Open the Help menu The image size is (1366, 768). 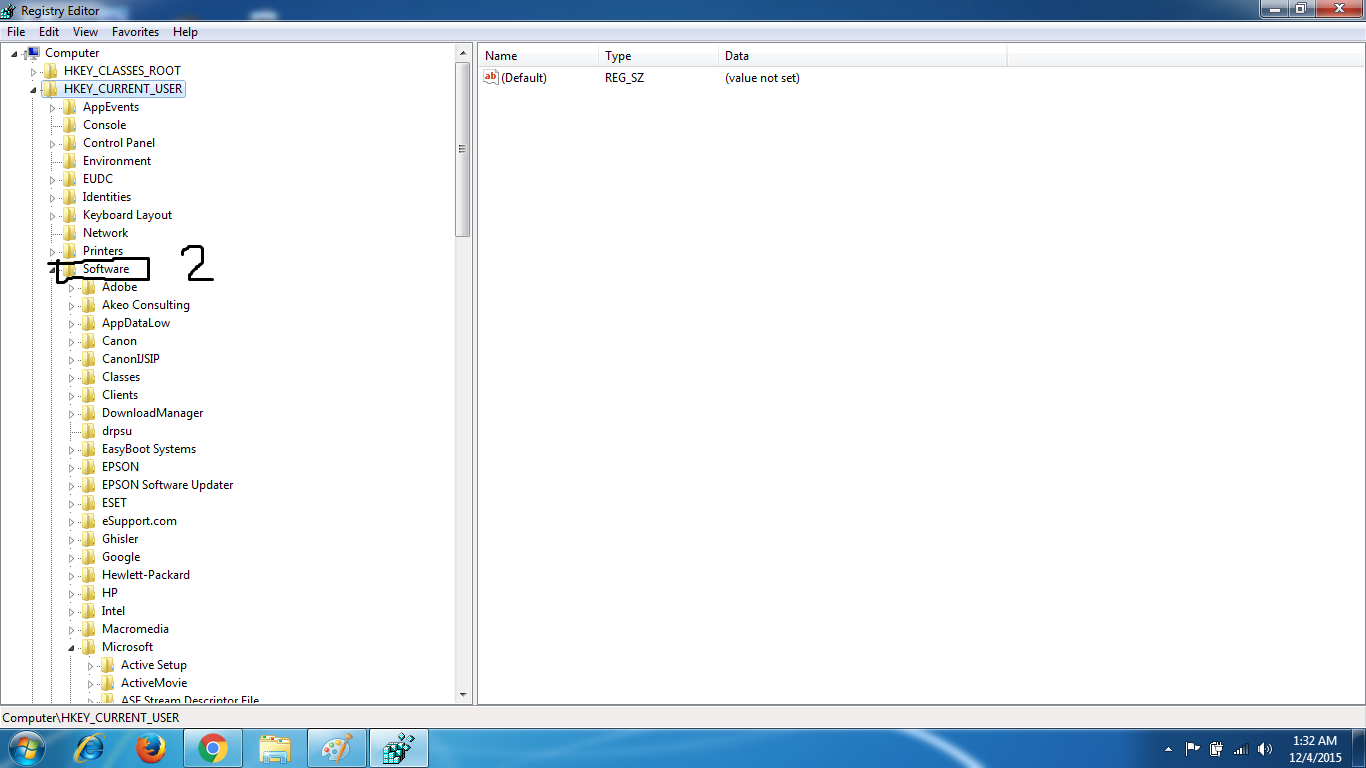click(x=185, y=32)
